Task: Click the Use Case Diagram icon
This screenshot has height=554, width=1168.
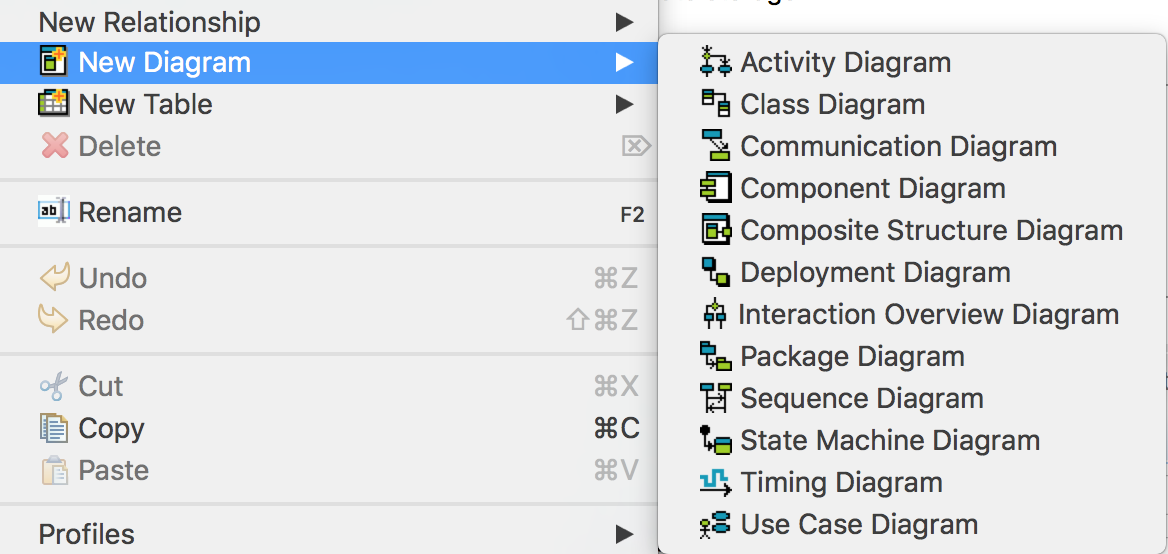Action: 716,524
